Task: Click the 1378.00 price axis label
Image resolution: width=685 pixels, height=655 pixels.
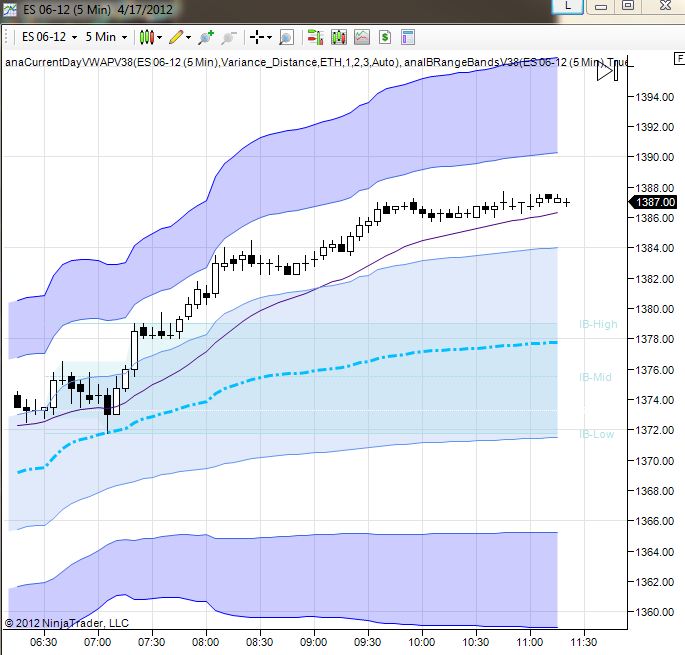Action: pos(654,339)
